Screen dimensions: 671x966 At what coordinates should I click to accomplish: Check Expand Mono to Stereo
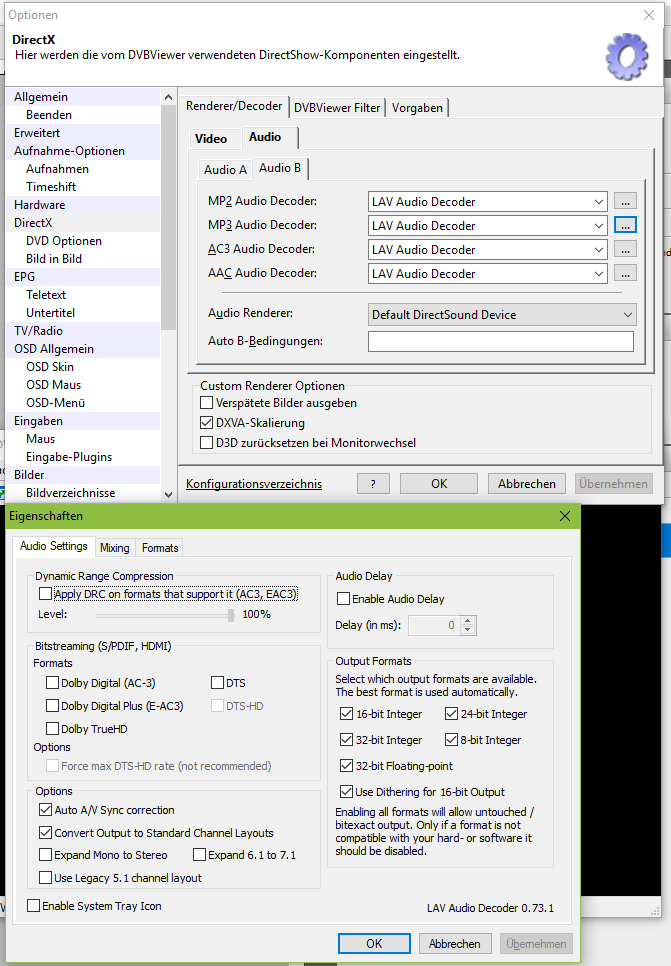[45, 855]
